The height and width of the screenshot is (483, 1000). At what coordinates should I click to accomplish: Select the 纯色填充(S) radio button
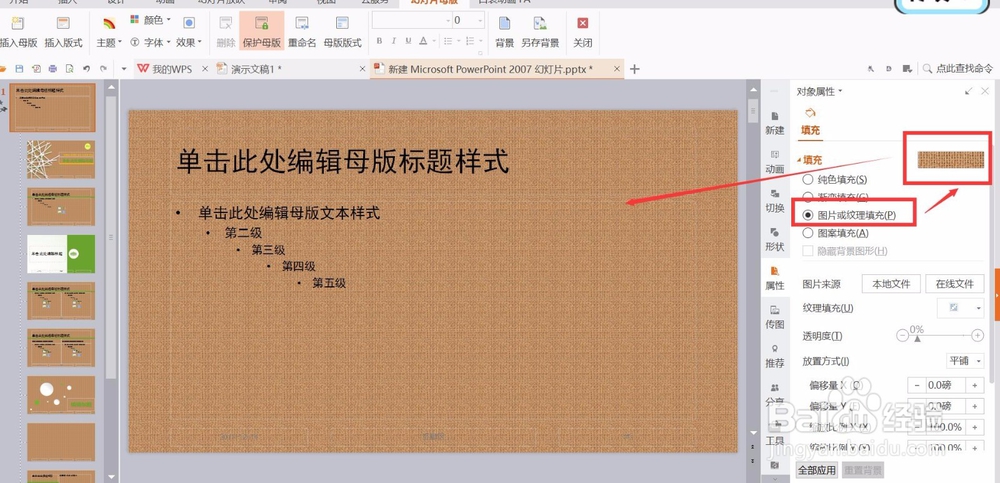pyautogui.click(x=807, y=180)
